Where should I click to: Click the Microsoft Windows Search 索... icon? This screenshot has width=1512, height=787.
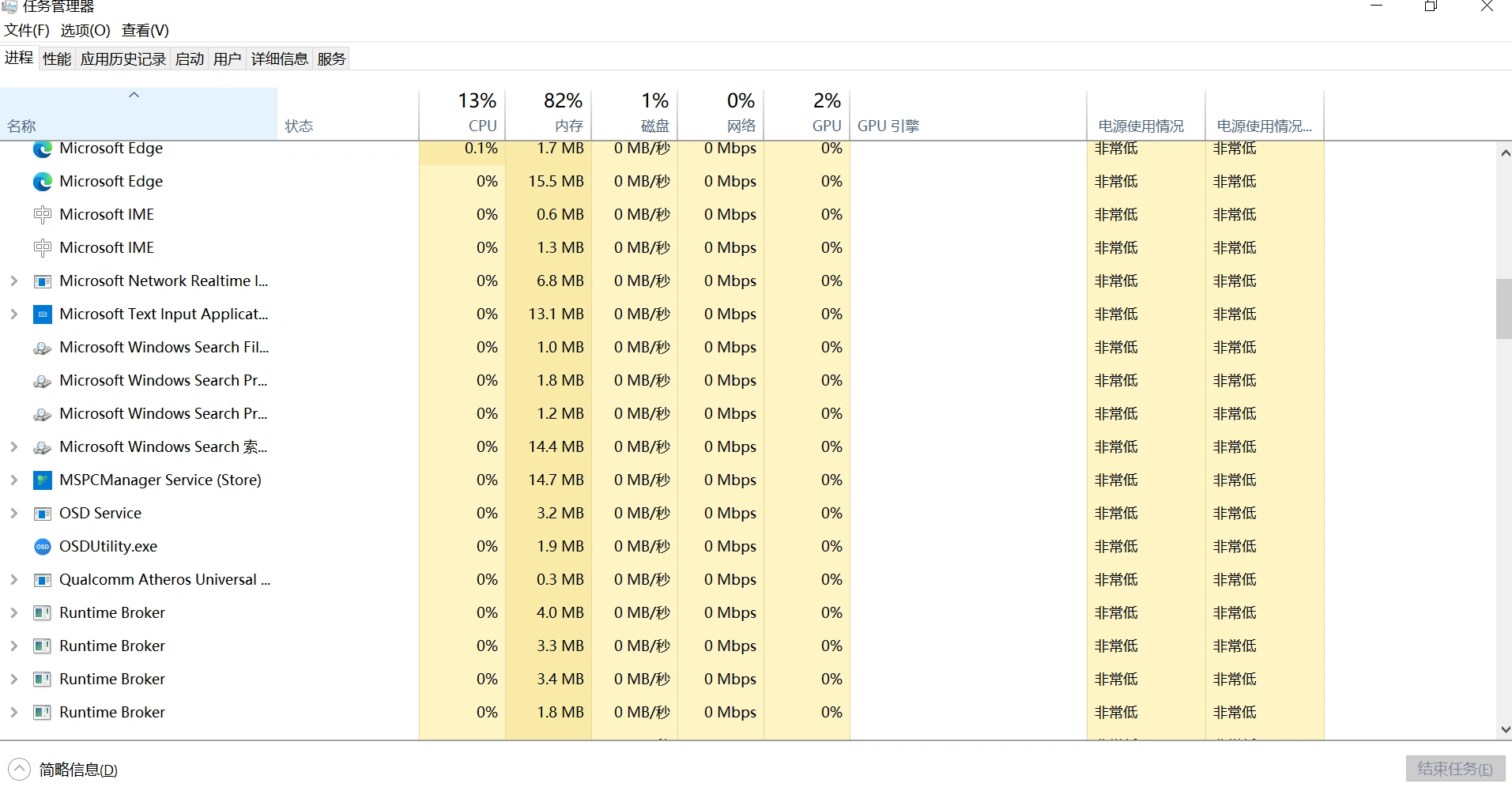43,447
